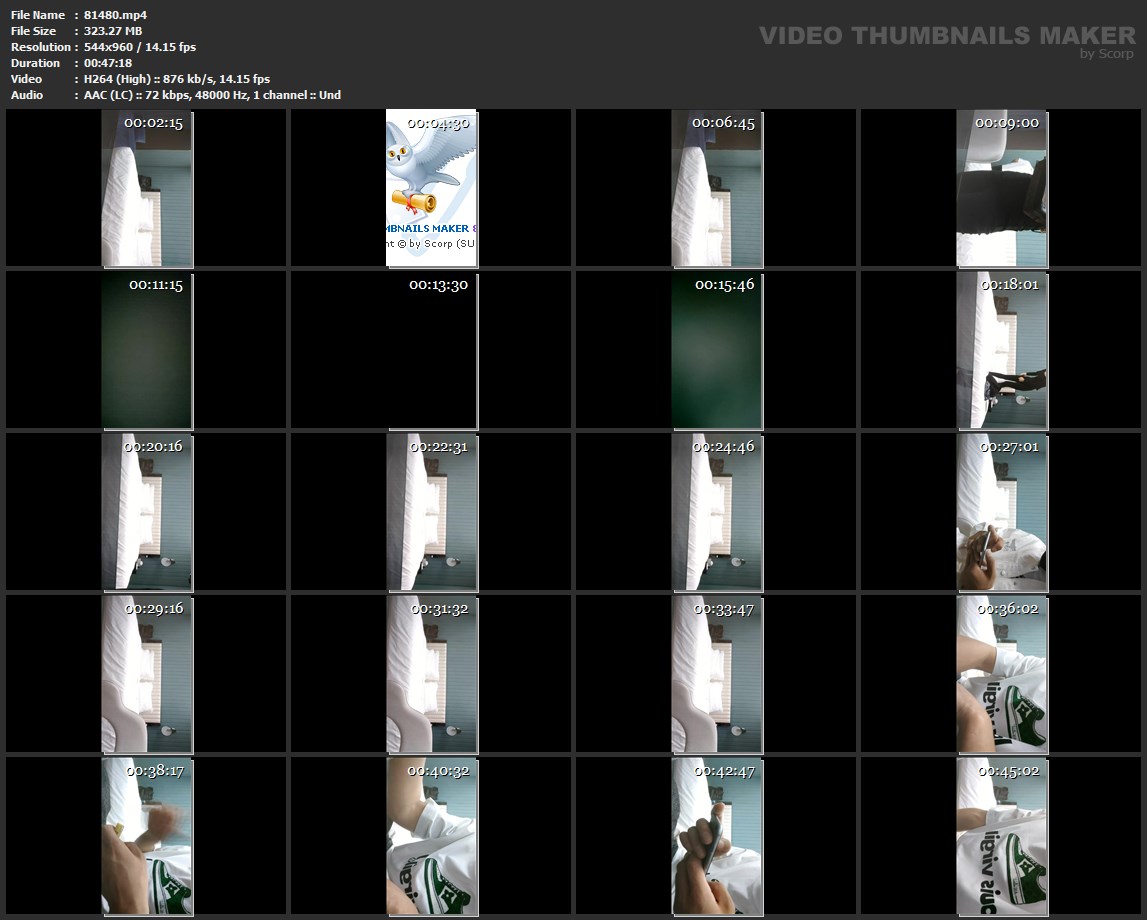The width and height of the screenshot is (1147, 920).
Task: Select the thumbnail stamped 00:29:16
Action: (147, 674)
